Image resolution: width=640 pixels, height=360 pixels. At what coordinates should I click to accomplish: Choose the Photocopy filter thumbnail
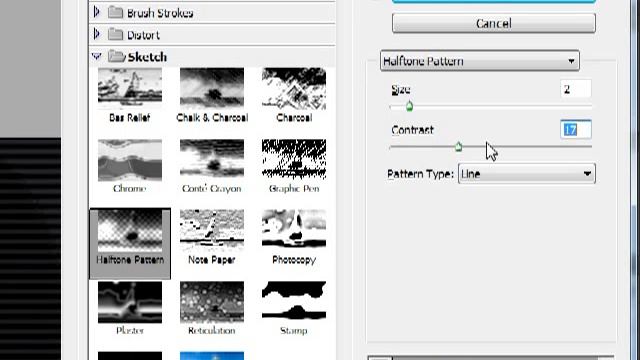click(x=294, y=229)
